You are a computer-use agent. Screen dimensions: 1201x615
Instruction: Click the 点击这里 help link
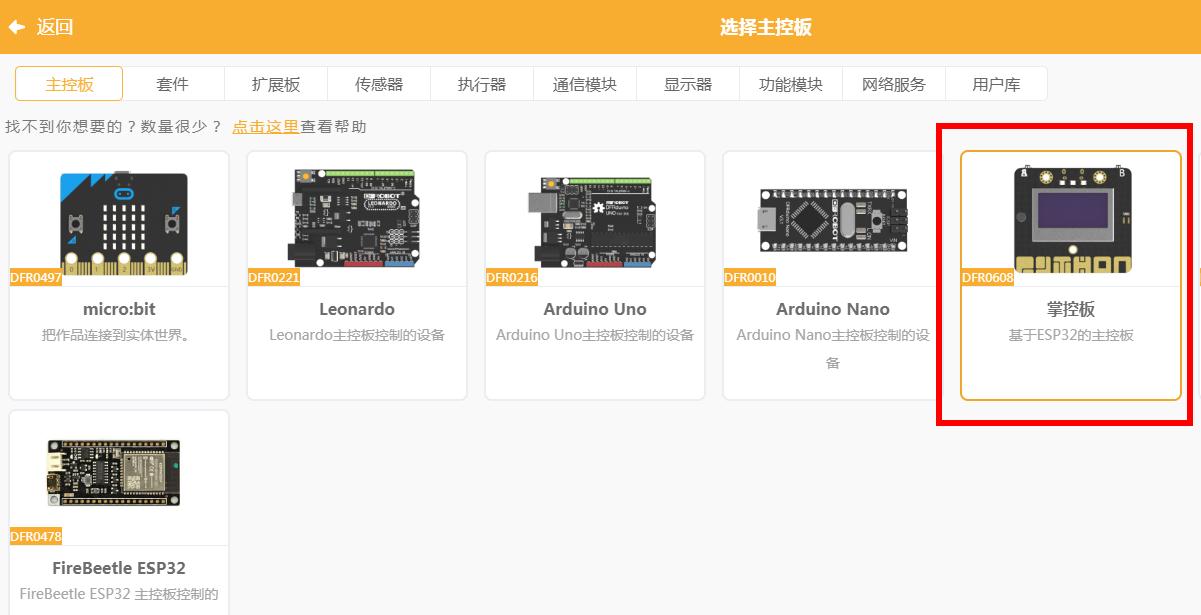265,126
